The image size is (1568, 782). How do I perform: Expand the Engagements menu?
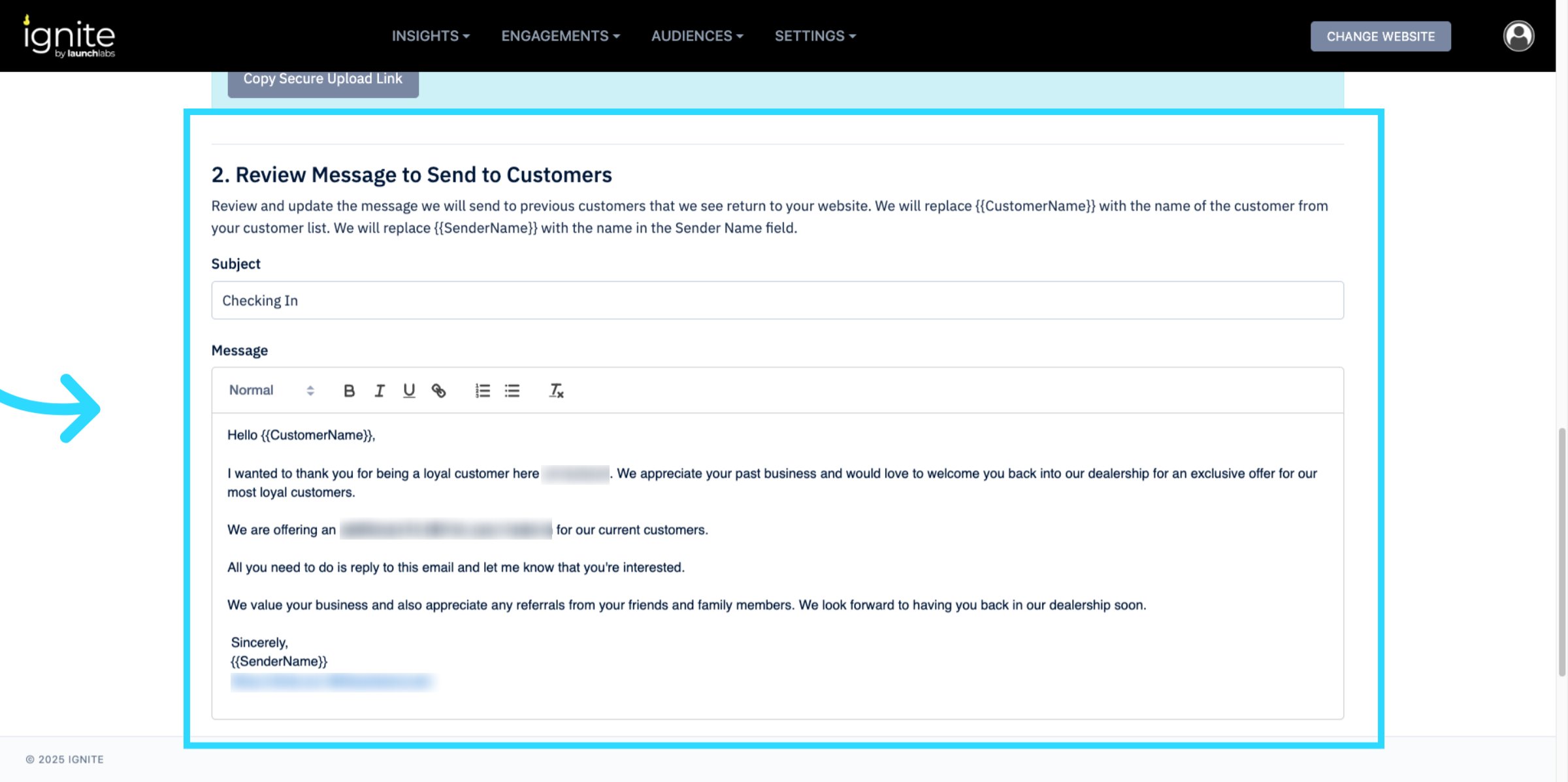(x=560, y=36)
